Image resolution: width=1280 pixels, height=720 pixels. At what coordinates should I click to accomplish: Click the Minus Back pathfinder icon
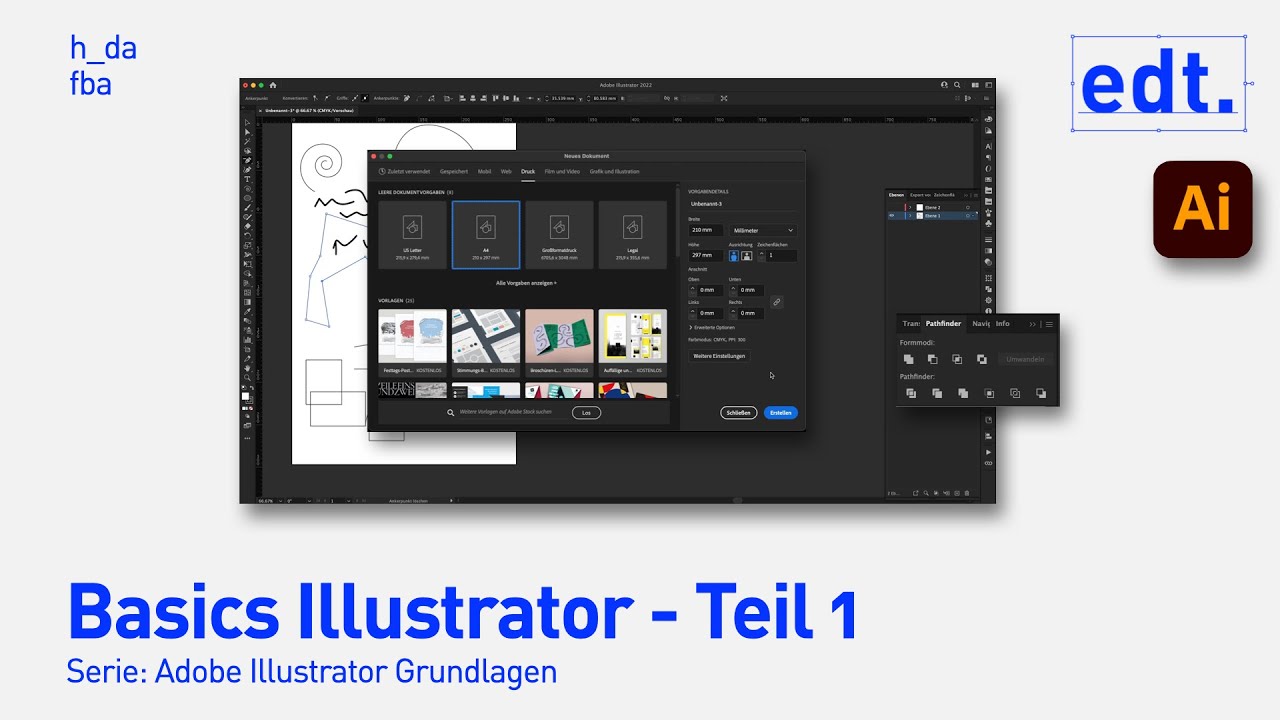point(1041,394)
